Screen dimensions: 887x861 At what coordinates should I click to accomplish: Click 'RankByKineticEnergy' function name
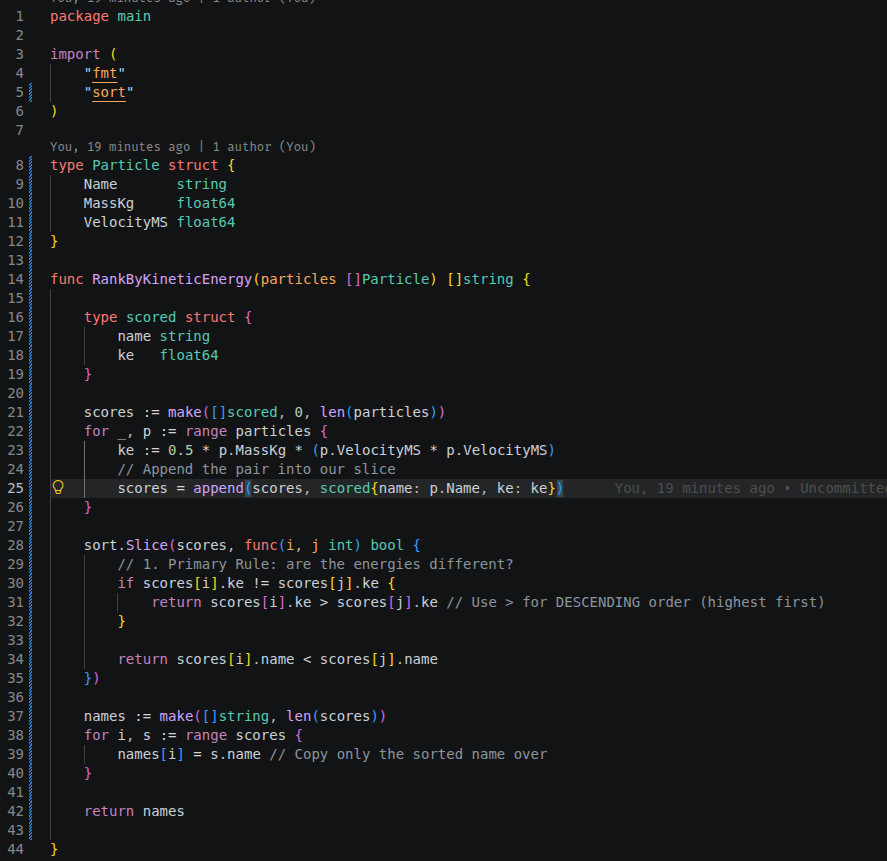pyautogui.click(x=172, y=279)
